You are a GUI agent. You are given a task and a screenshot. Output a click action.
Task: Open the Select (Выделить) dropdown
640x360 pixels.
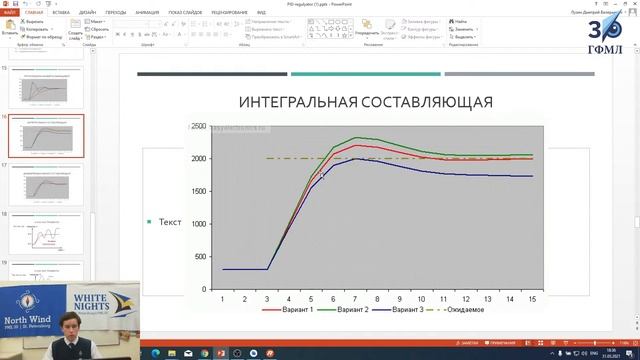point(462,37)
